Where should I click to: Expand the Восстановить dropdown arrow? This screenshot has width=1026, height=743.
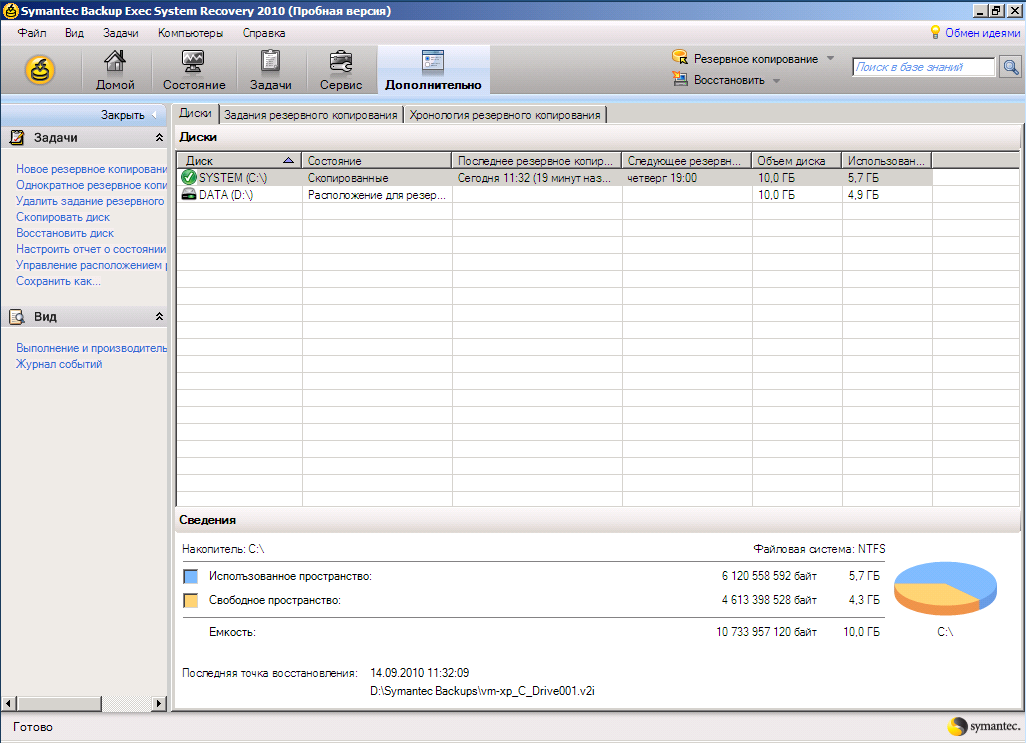(x=777, y=80)
